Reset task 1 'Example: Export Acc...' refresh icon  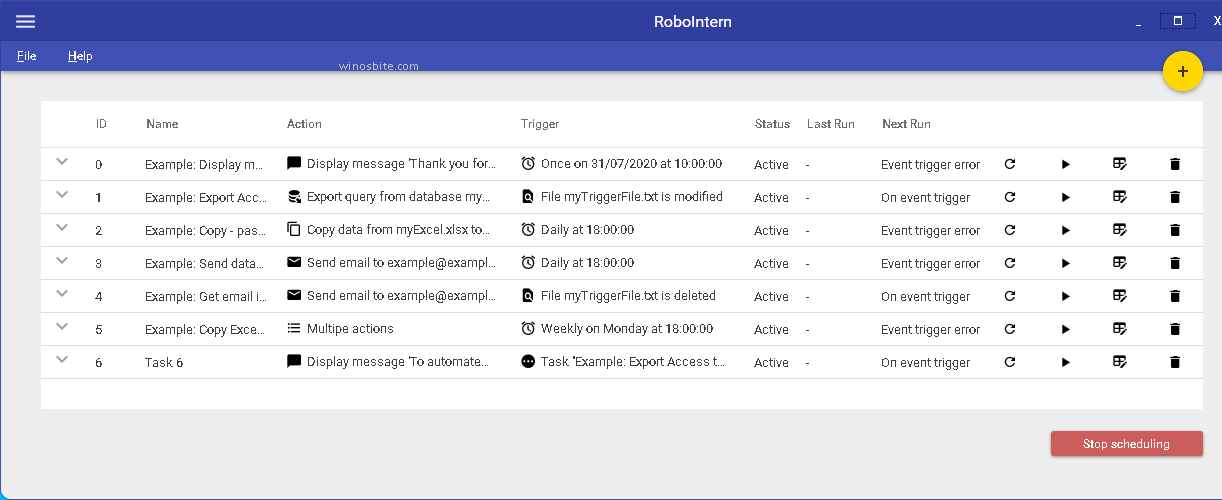coord(1010,197)
